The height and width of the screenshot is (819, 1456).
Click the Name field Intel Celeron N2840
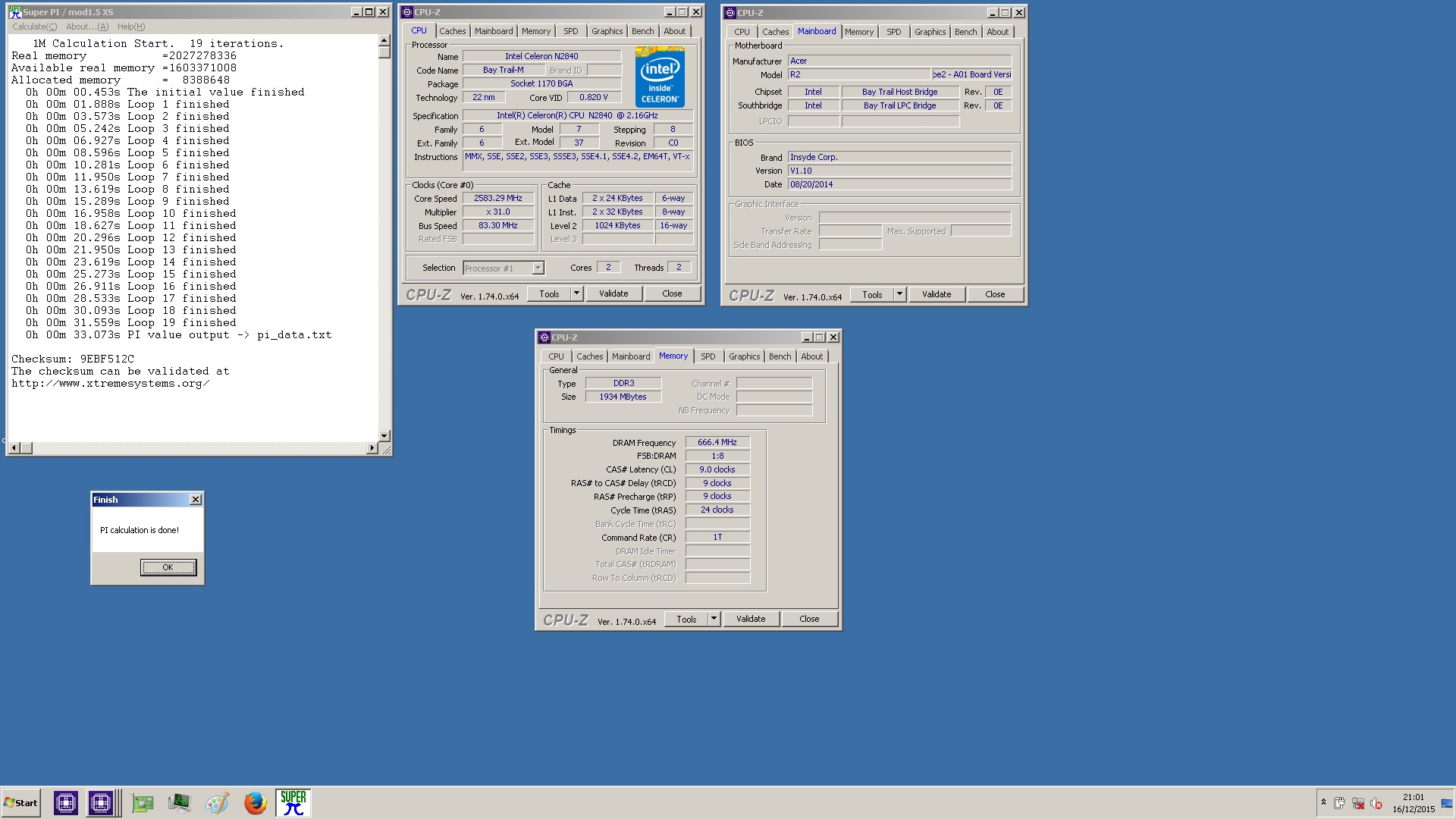click(541, 56)
